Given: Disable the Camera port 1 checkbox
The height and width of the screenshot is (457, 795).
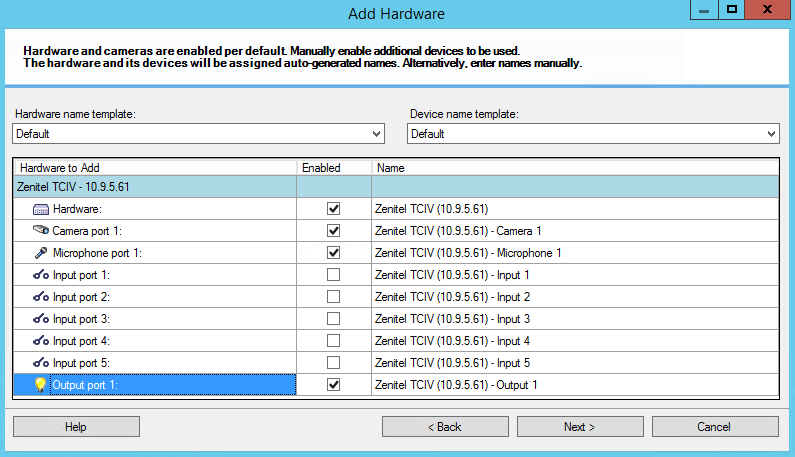Looking at the screenshot, I should coord(334,231).
